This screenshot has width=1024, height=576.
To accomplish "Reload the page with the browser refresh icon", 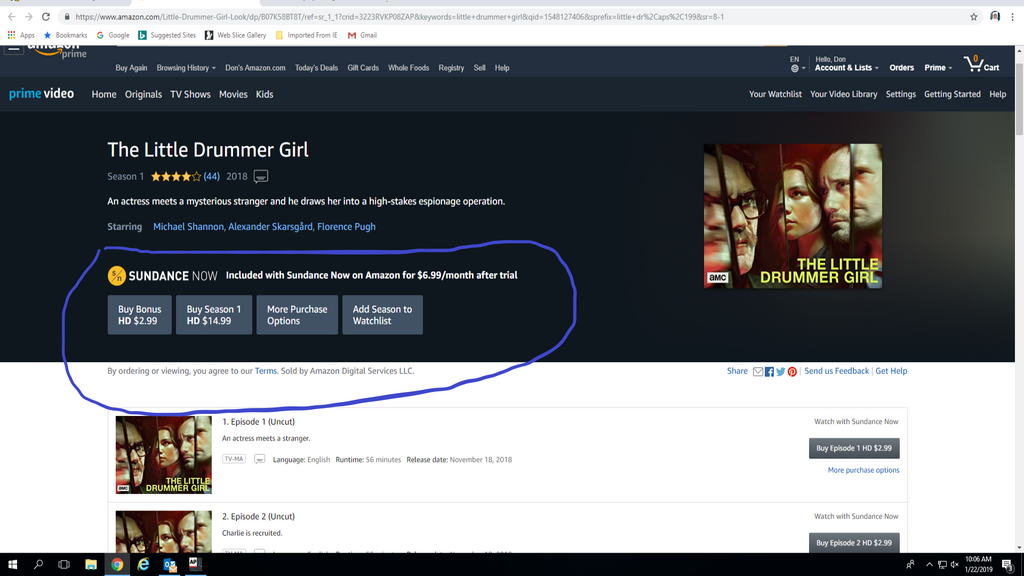I will click(x=46, y=17).
